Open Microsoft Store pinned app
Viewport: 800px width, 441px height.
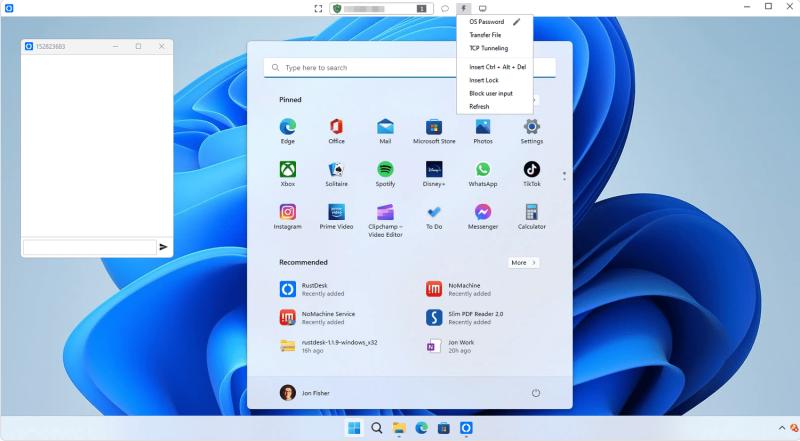434,131
